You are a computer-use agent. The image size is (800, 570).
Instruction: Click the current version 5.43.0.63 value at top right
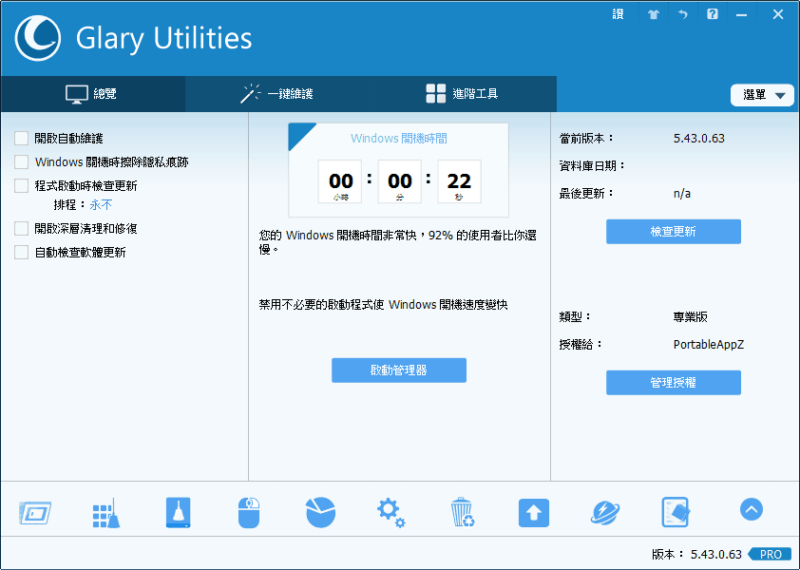699,138
